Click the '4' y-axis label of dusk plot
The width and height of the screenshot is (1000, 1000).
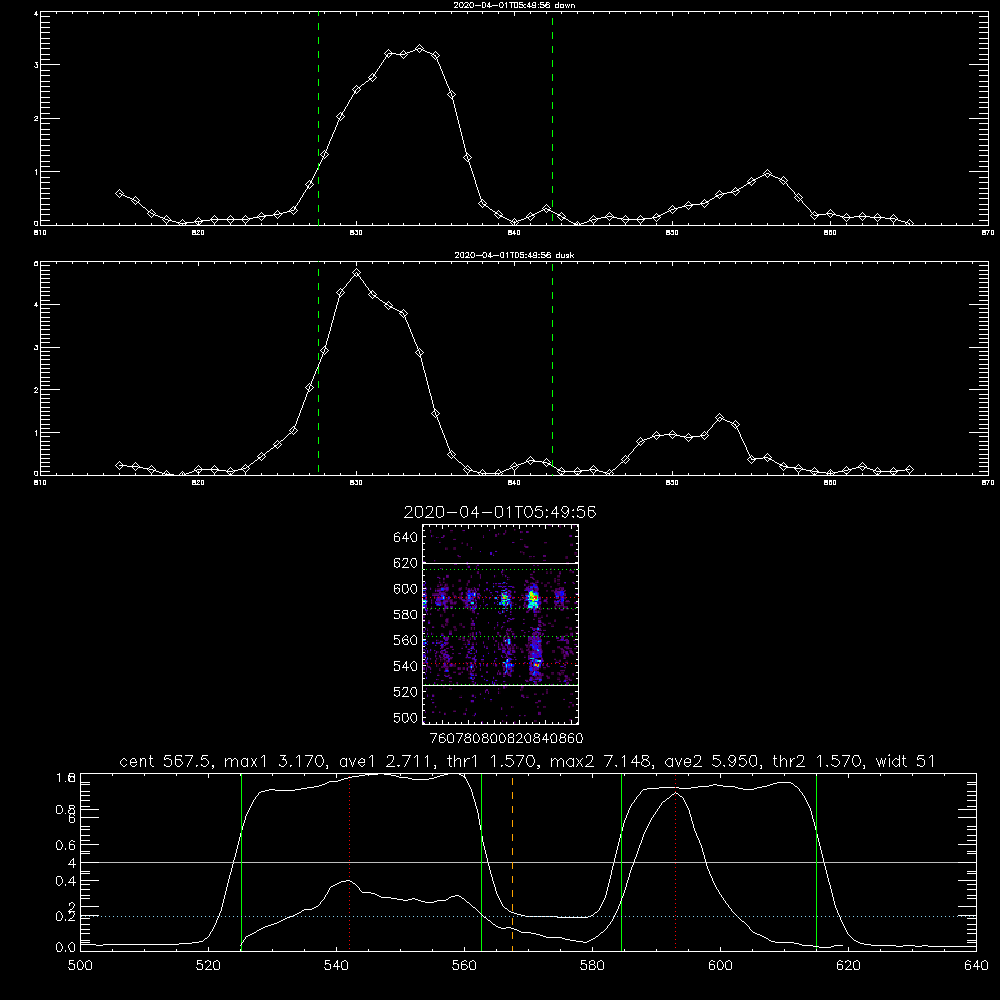tap(36, 305)
